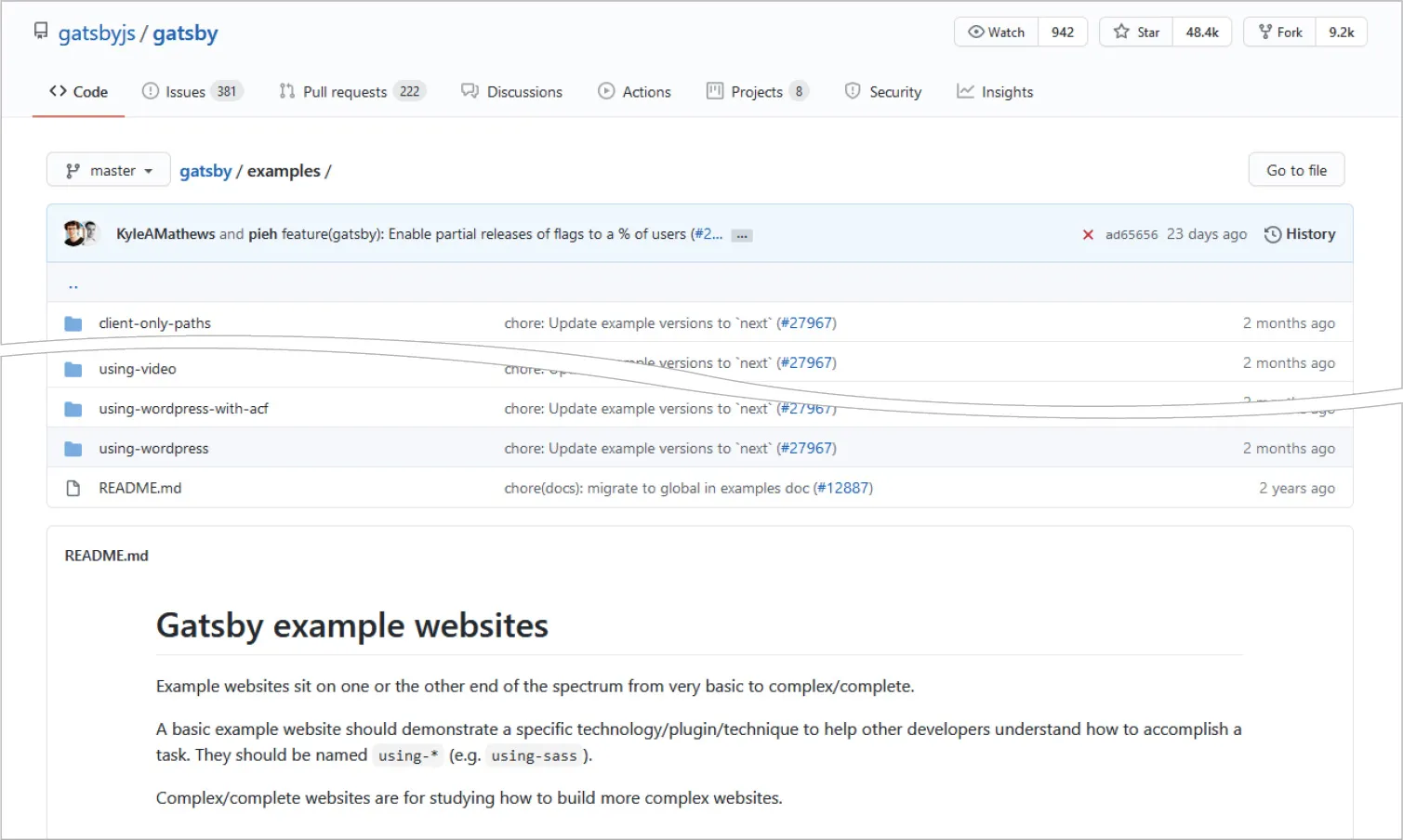Open KyleAMathews profile link
This screenshot has height=840, width=1403.
(165, 234)
